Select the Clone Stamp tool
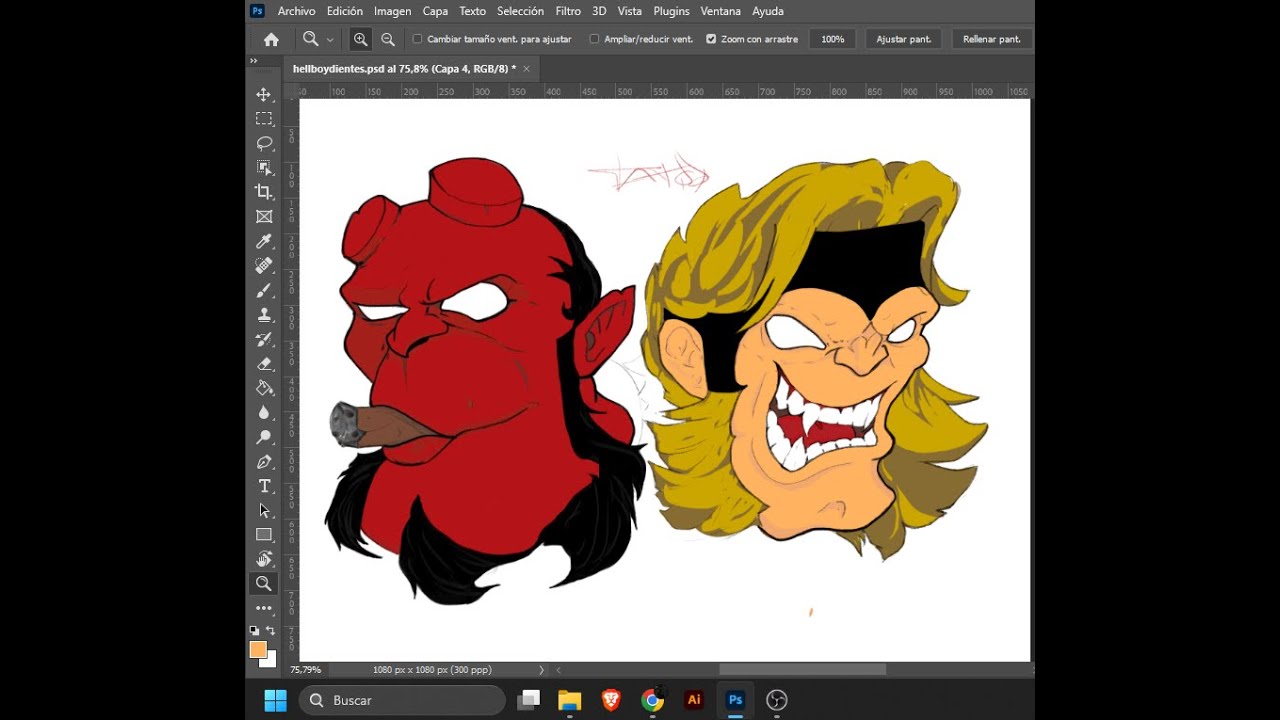The height and width of the screenshot is (720, 1280). [264, 314]
